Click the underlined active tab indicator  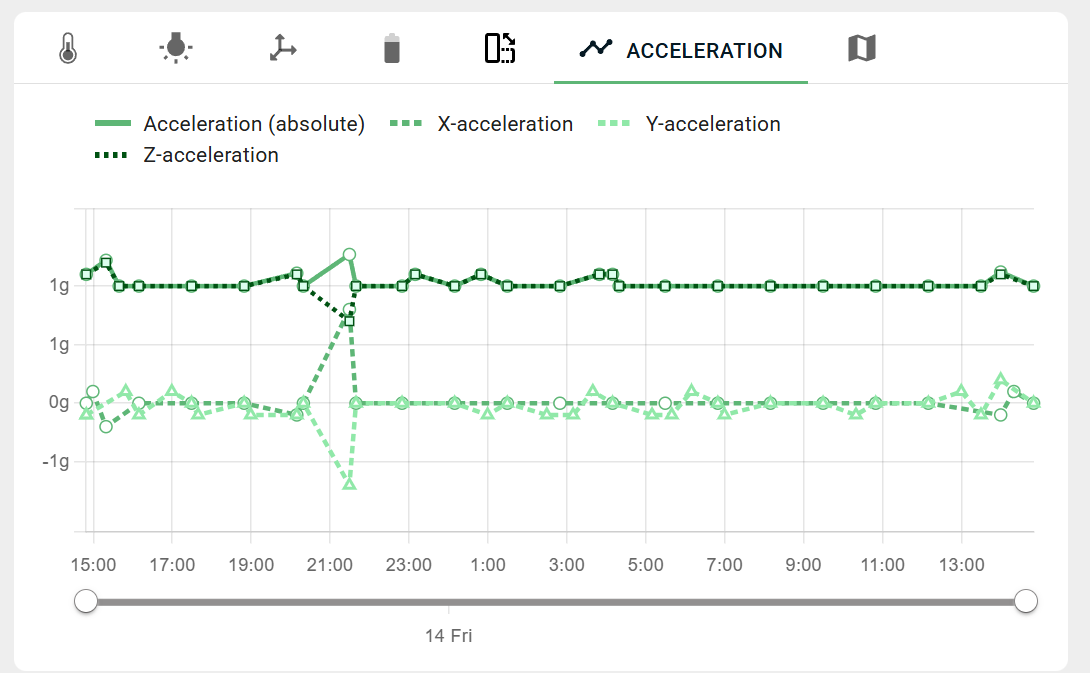pyautogui.click(x=683, y=82)
